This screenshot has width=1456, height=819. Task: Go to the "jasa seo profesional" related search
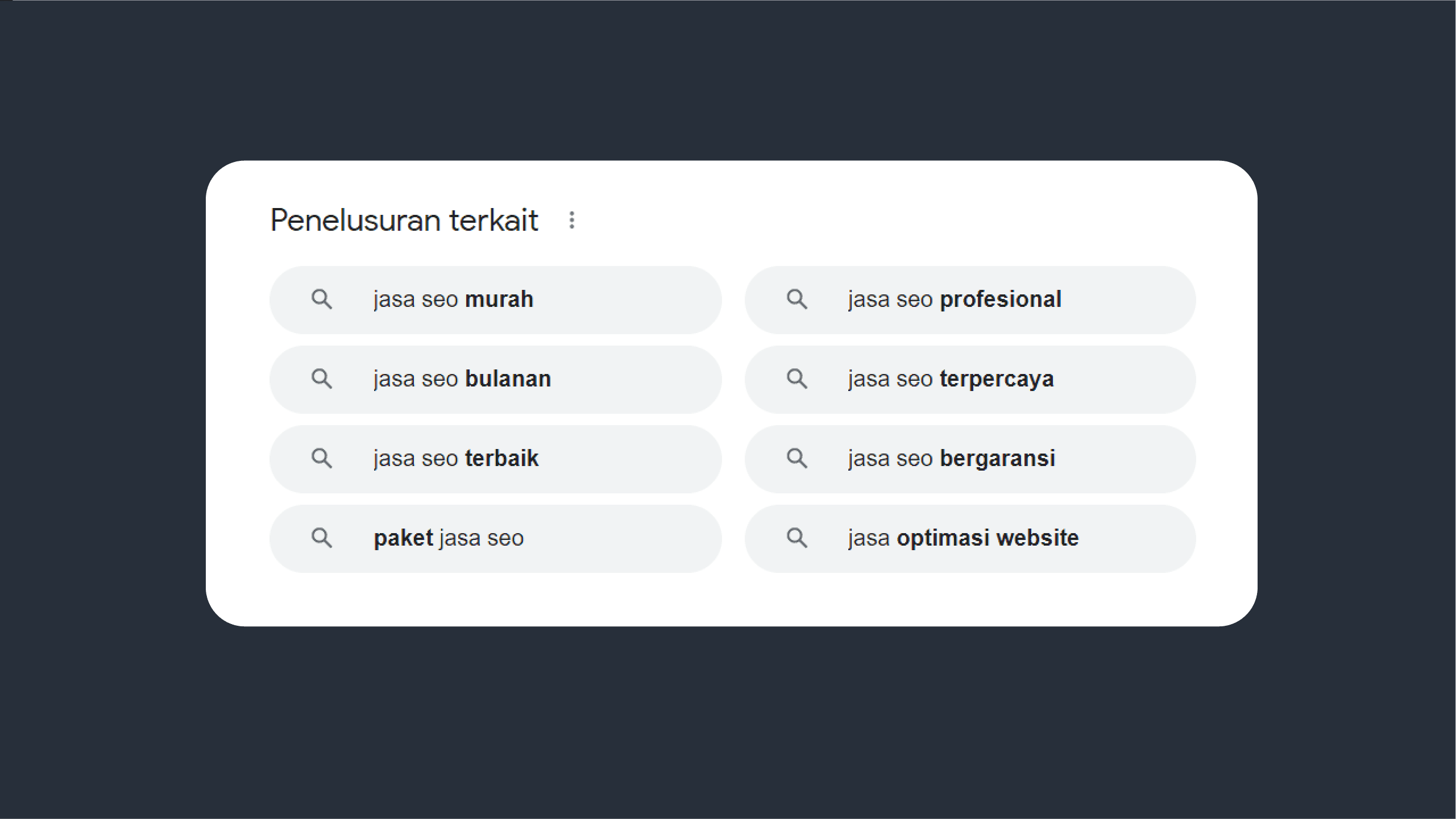click(x=954, y=300)
